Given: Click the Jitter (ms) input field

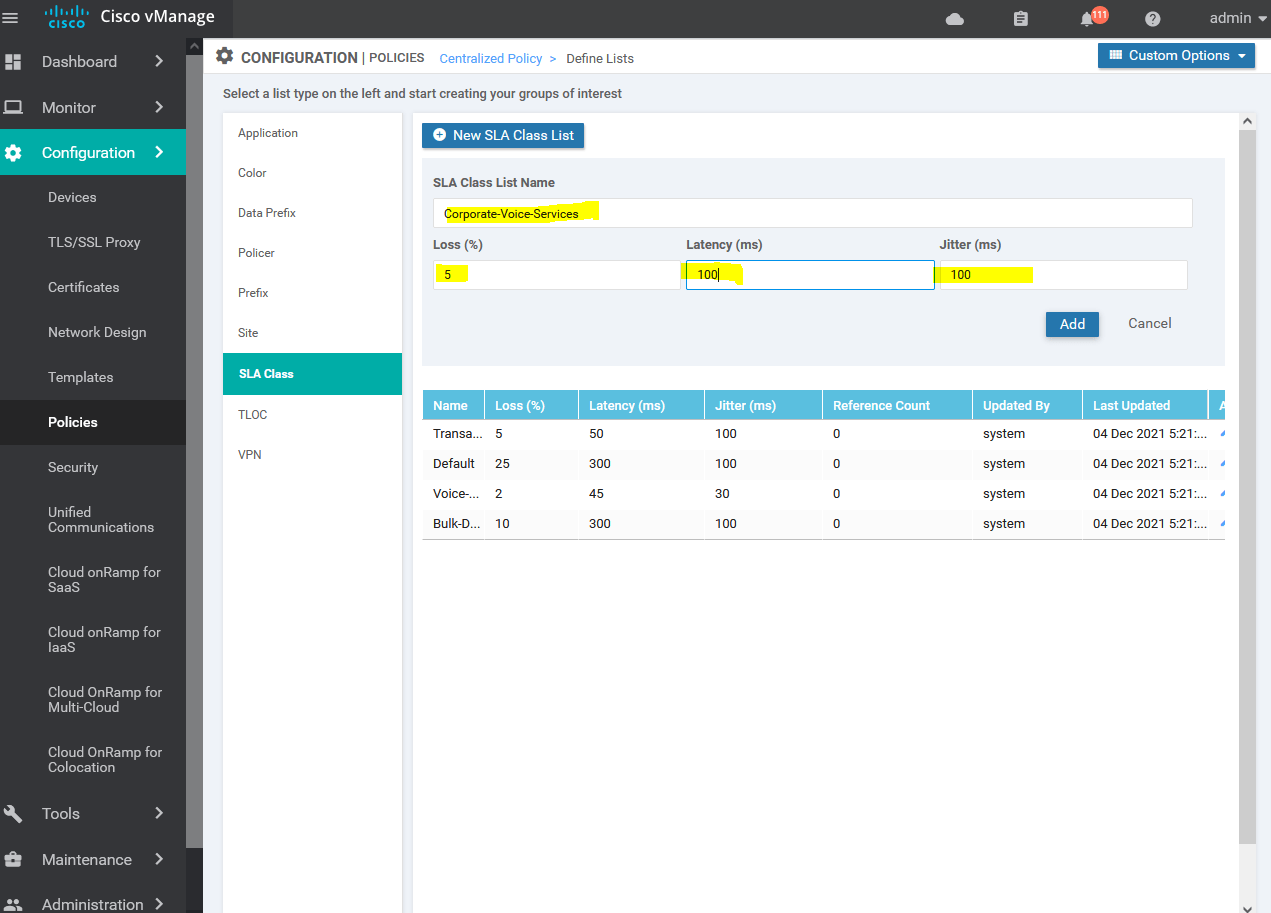Looking at the screenshot, I should click(x=1064, y=275).
